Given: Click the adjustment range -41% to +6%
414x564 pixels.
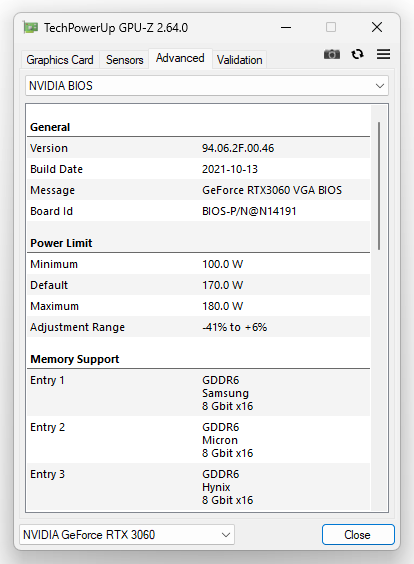Looking at the screenshot, I should tap(235, 327).
